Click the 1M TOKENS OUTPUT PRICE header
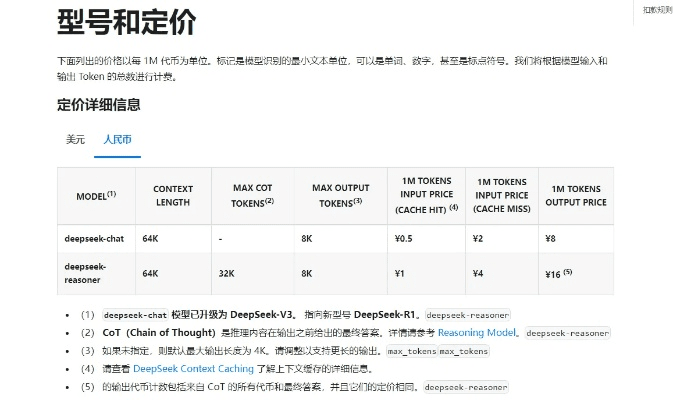Viewport: 673px width, 400px height. pyautogui.click(x=575, y=195)
